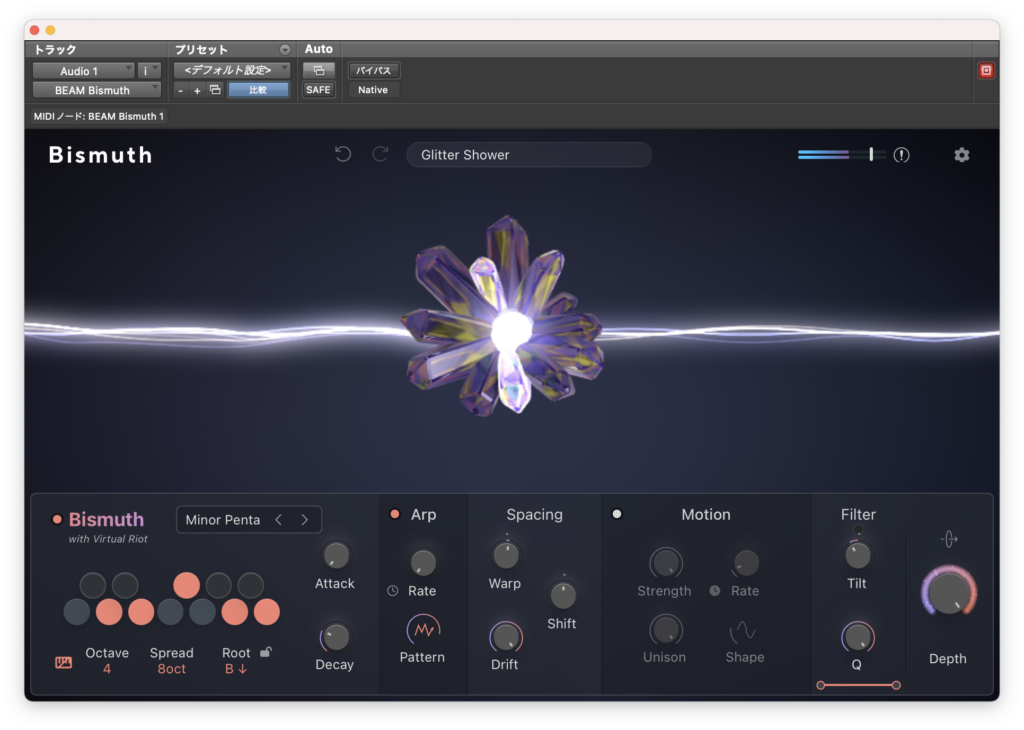Image resolution: width=1024 pixels, height=730 pixels.
Task: Click the redo arrow icon
Action: (x=380, y=154)
